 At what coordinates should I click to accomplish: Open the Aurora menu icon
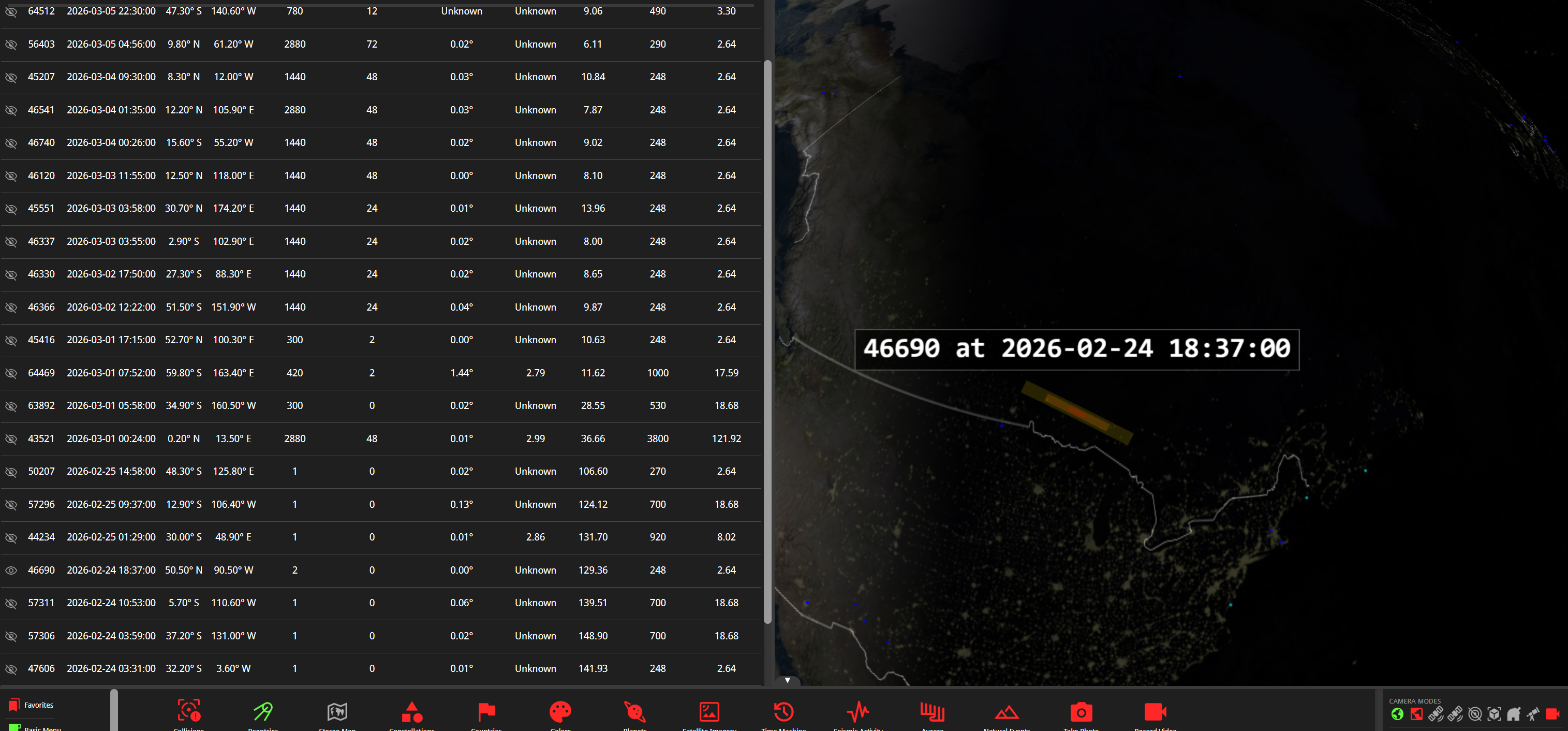[933, 711]
